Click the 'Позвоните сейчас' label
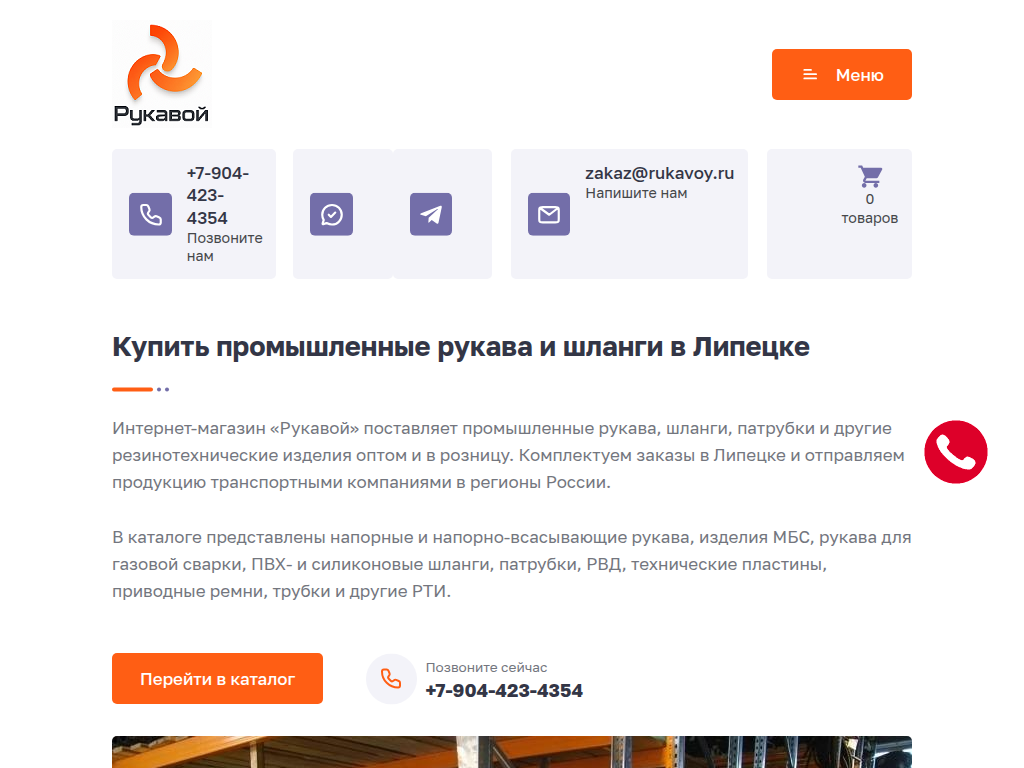Image resolution: width=1024 pixels, height=768 pixels. (x=487, y=667)
